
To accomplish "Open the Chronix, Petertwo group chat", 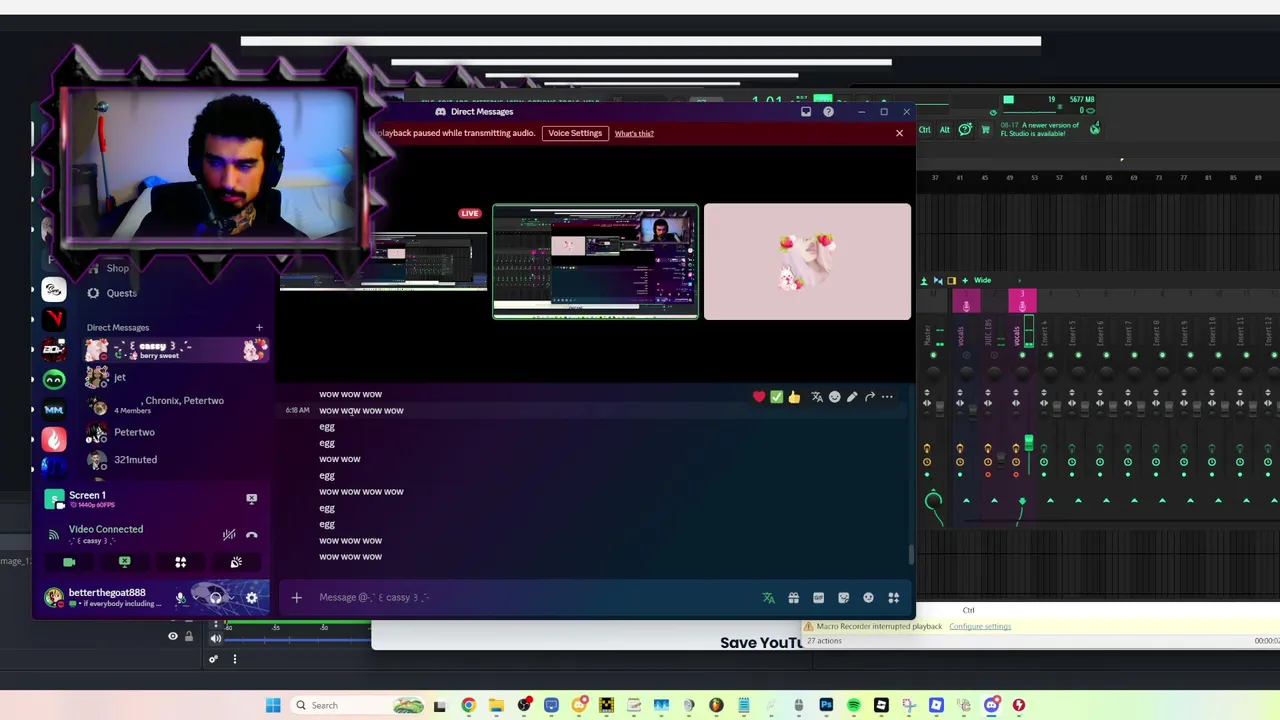I will (x=176, y=405).
